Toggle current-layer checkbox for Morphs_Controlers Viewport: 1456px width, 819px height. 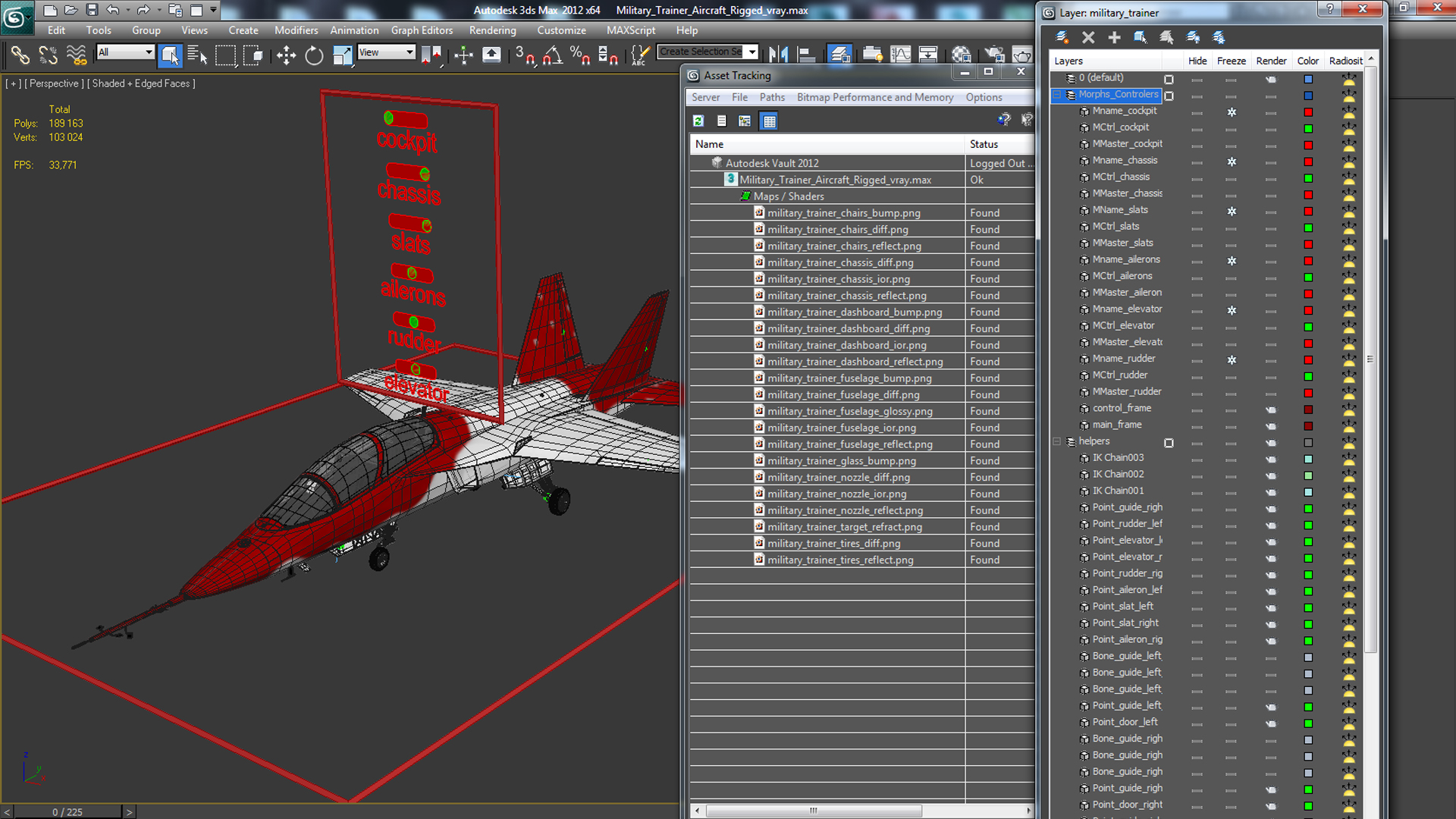tap(1169, 96)
